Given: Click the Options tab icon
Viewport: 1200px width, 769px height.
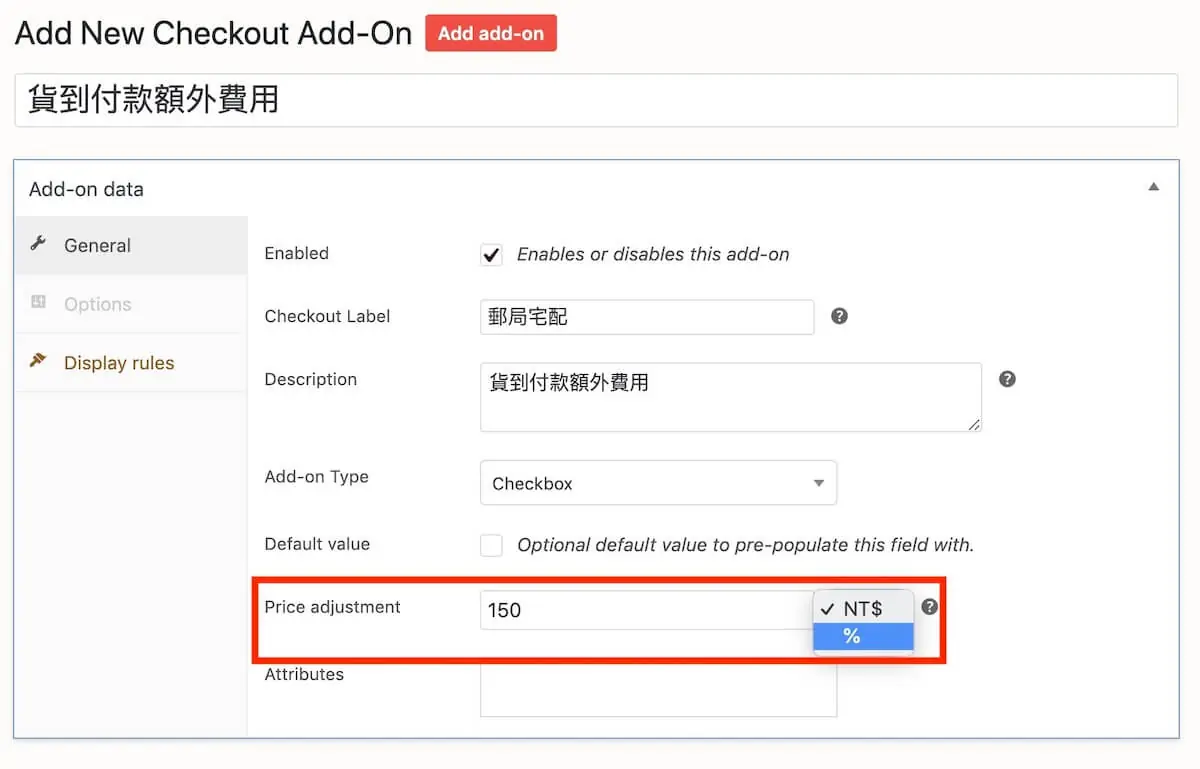Looking at the screenshot, I should coord(38,302).
